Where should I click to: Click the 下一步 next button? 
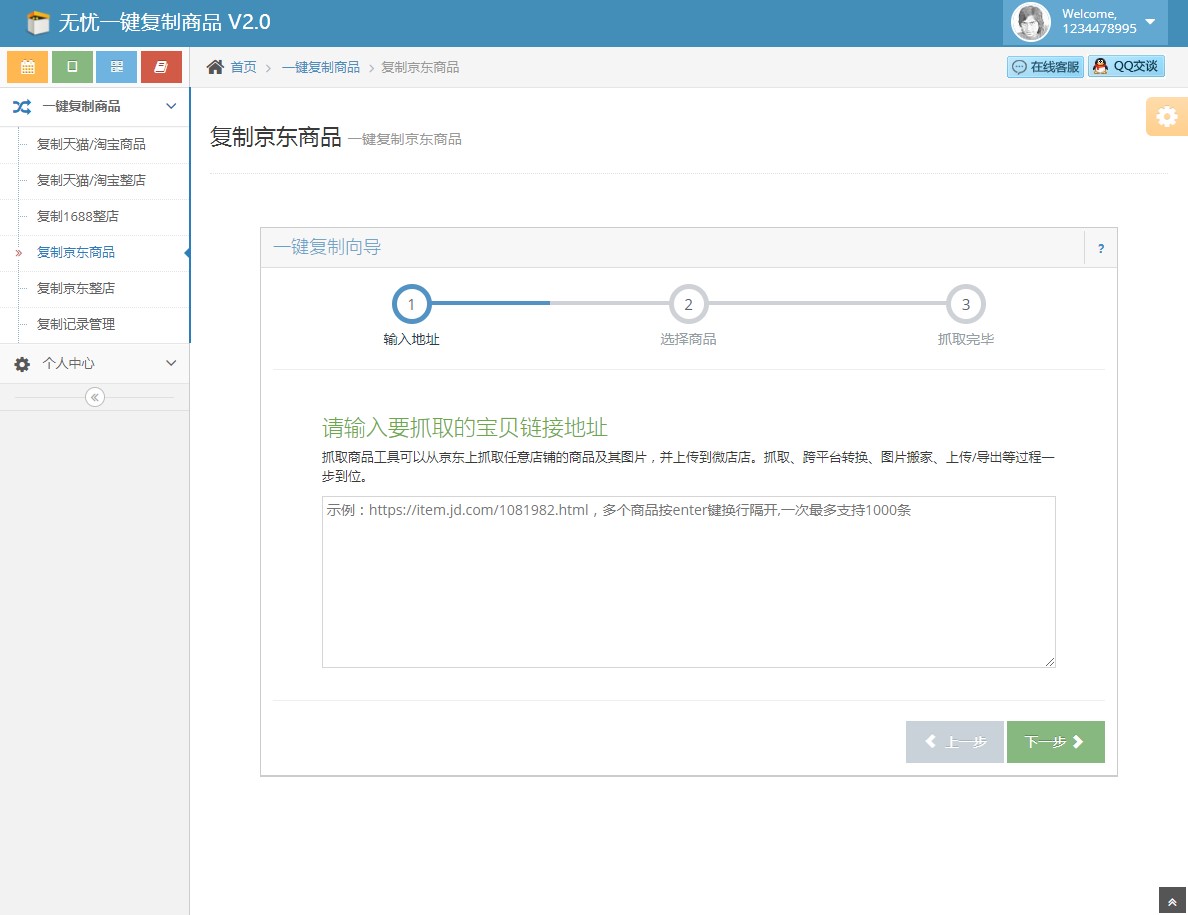pyautogui.click(x=1055, y=742)
